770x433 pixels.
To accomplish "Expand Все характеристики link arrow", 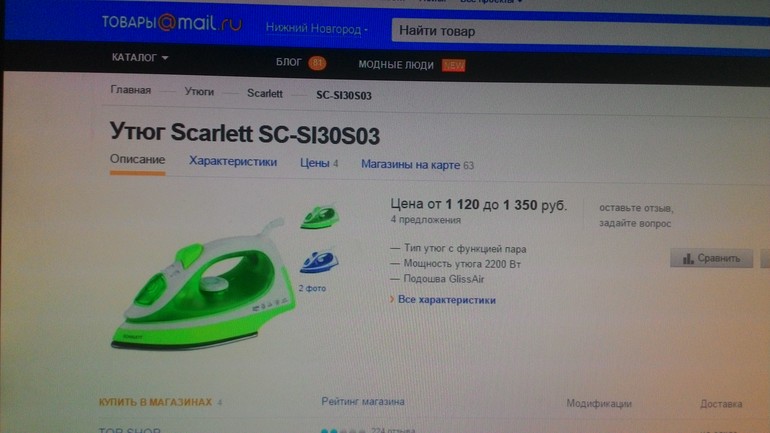I will point(392,299).
